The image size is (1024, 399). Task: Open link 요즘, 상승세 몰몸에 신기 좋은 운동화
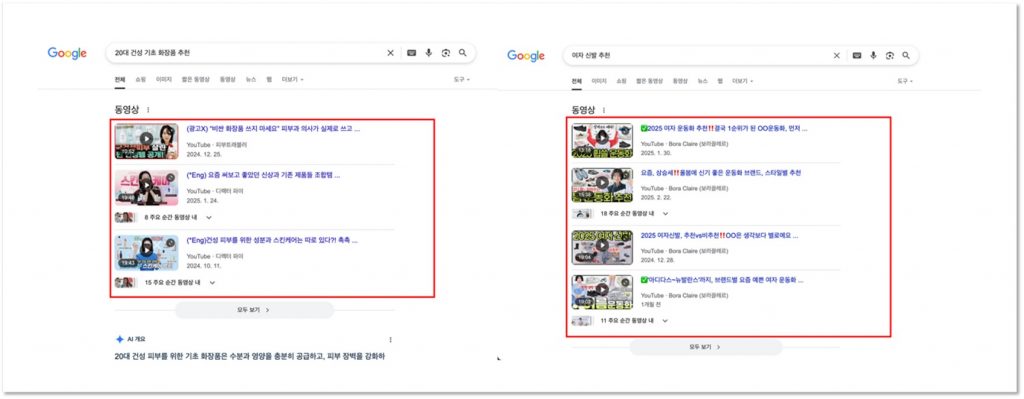pyautogui.click(x=720, y=173)
